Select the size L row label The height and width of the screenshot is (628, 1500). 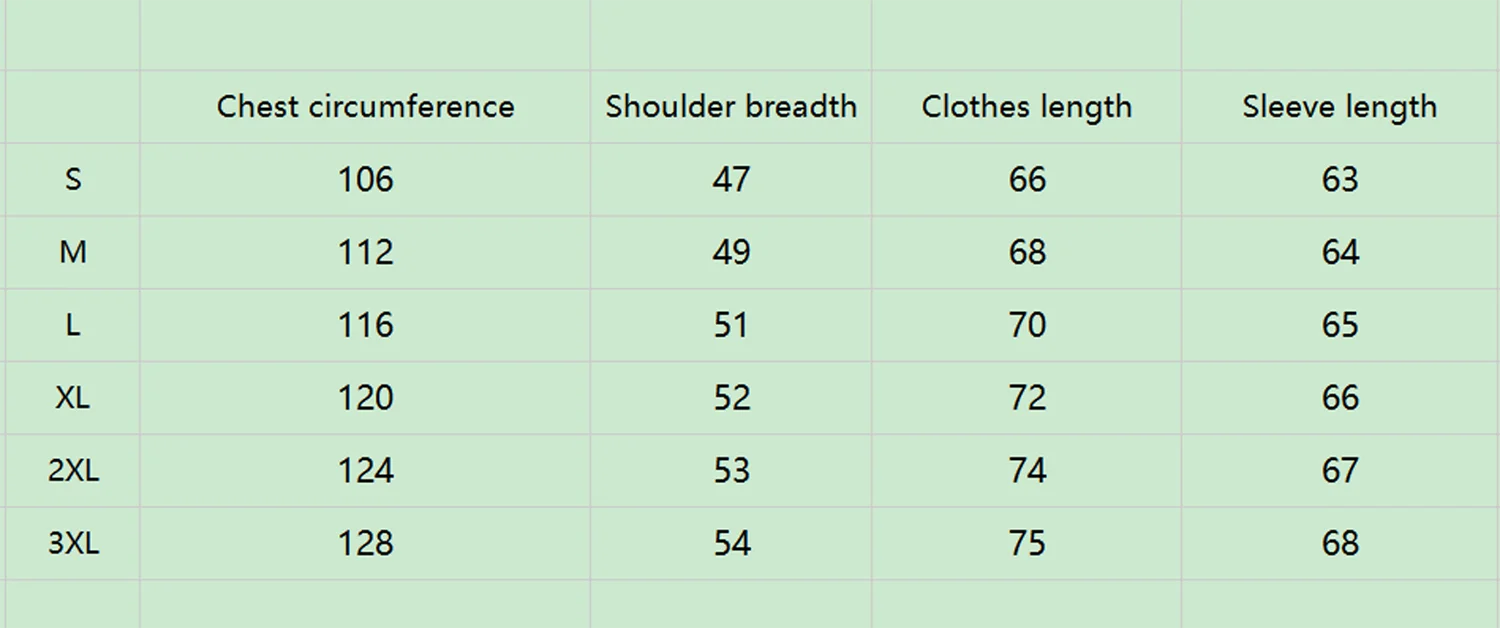click(73, 325)
